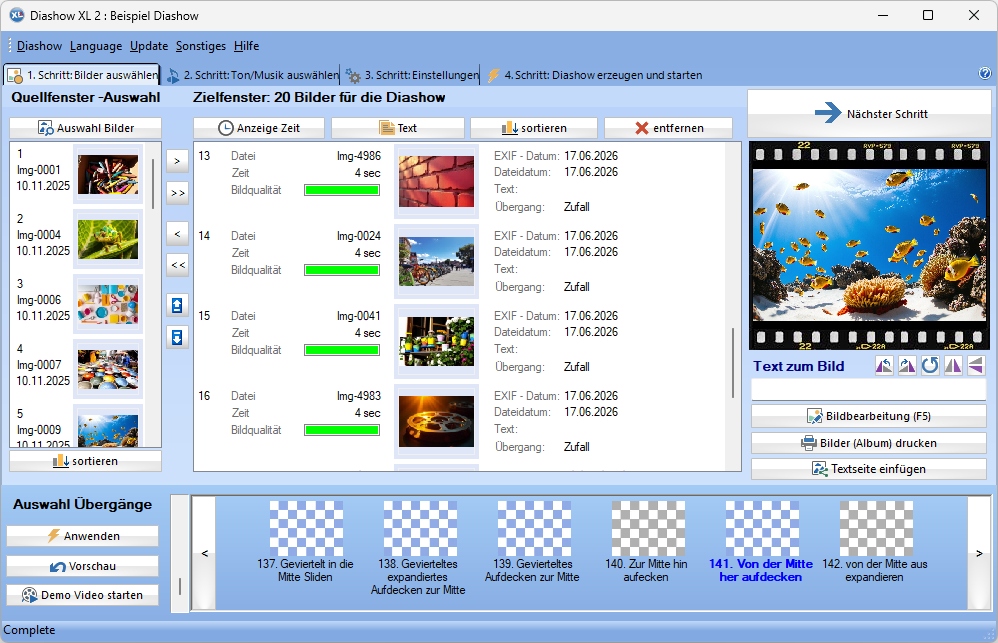Select target image Img-4986 brick wall thumbnail
This screenshot has width=998, height=643.
[x=437, y=181]
